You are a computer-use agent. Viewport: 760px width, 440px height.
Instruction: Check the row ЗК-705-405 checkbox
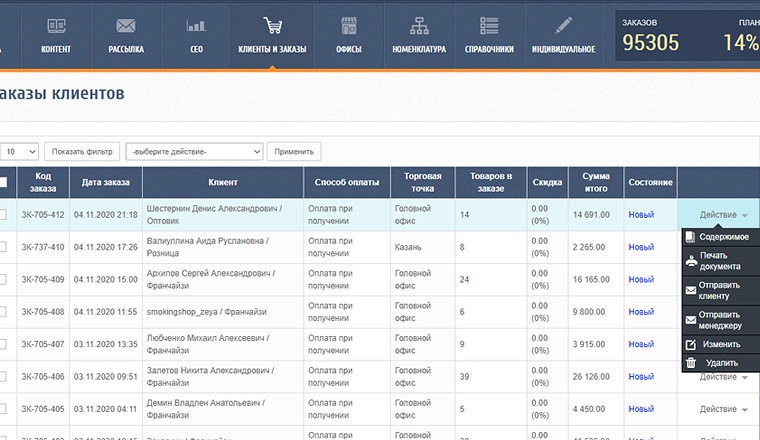point(3,409)
